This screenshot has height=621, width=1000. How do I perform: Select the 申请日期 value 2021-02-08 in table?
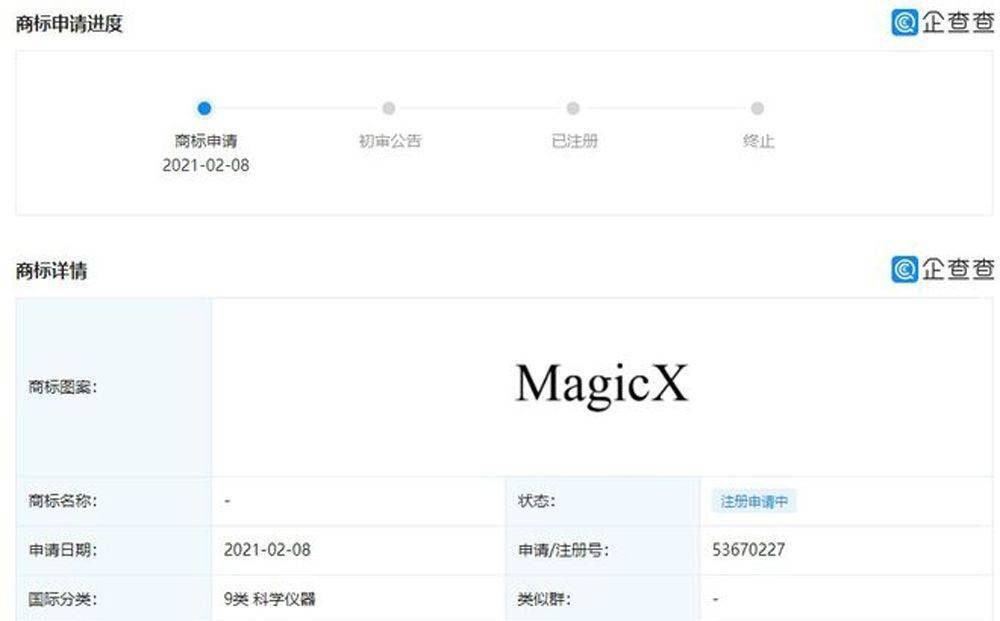pos(267,550)
